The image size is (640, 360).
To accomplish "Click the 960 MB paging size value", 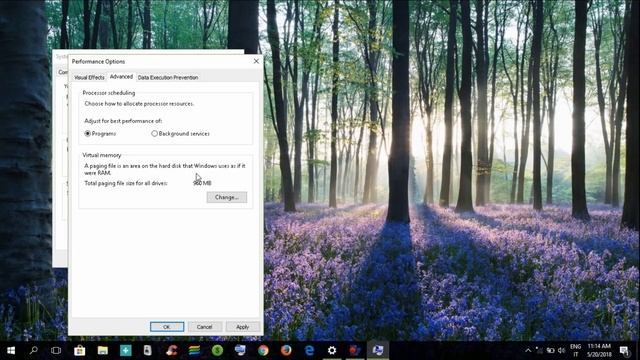I will pos(202,183).
